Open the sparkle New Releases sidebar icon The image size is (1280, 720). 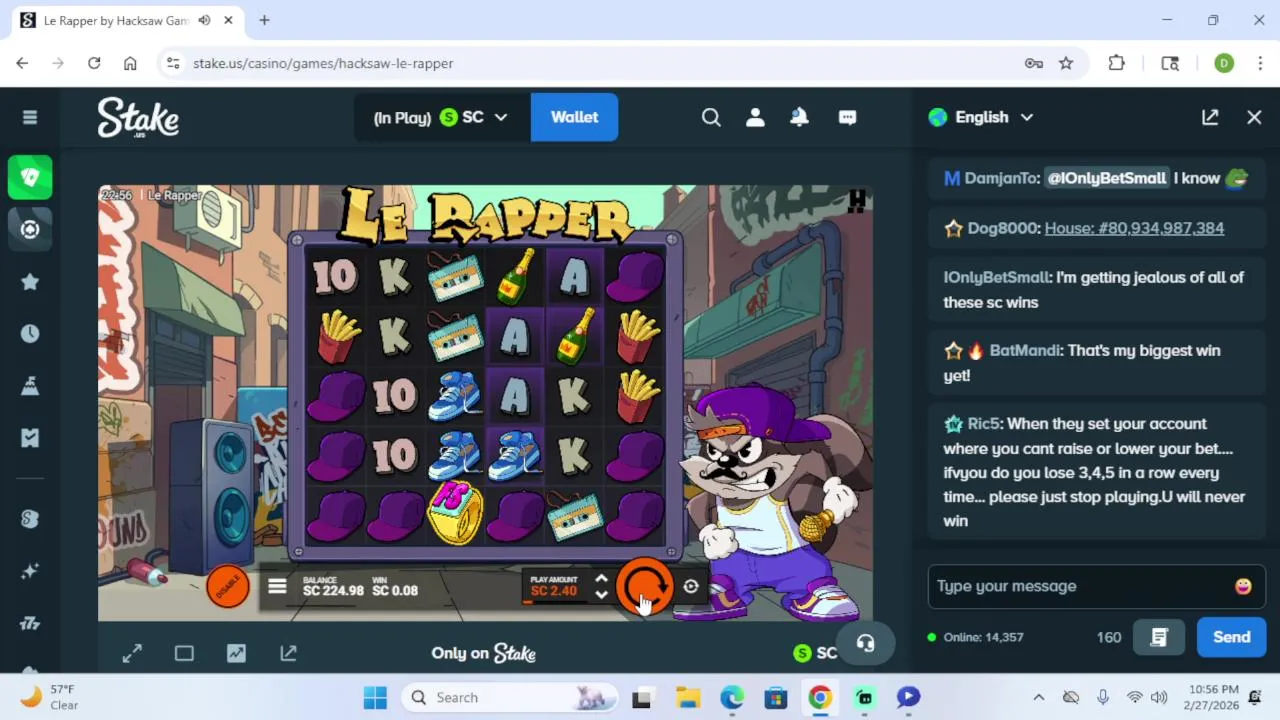[30, 571]
